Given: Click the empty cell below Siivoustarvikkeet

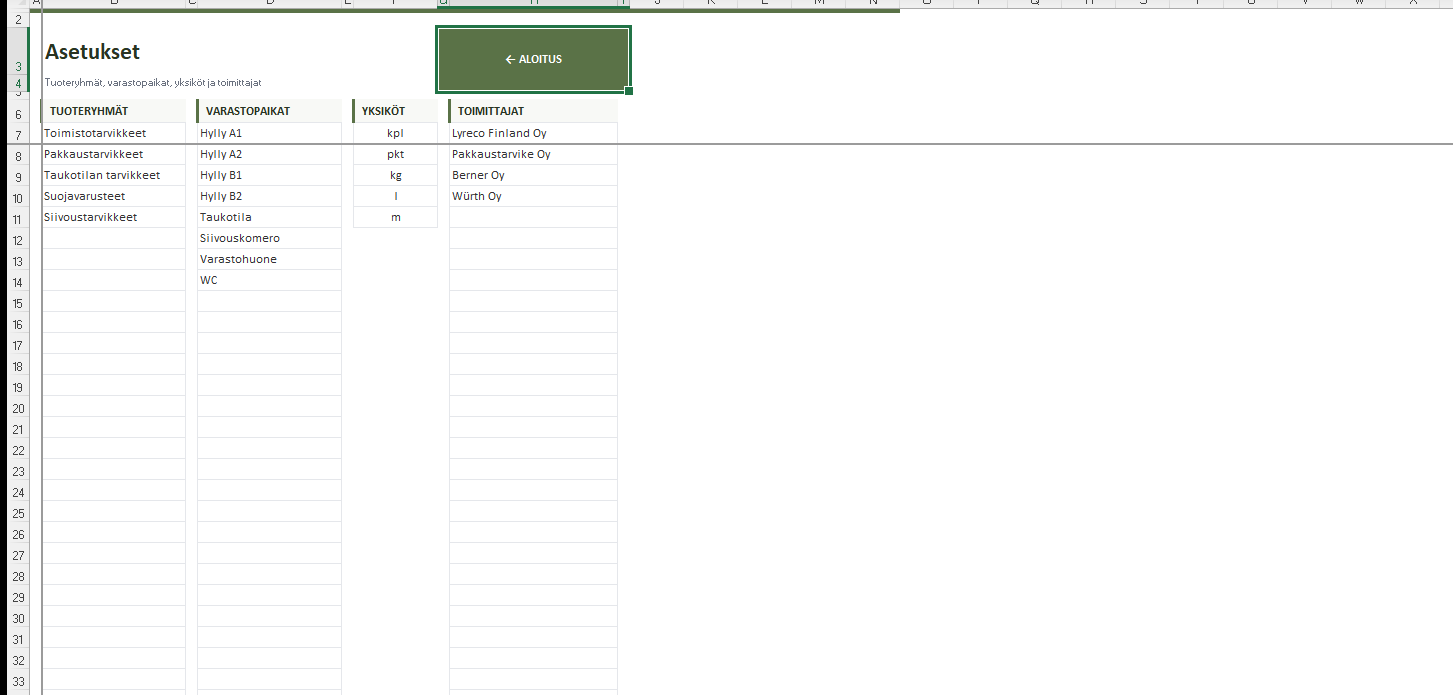Looking at the screenshot, I should (x=113, y=238).
